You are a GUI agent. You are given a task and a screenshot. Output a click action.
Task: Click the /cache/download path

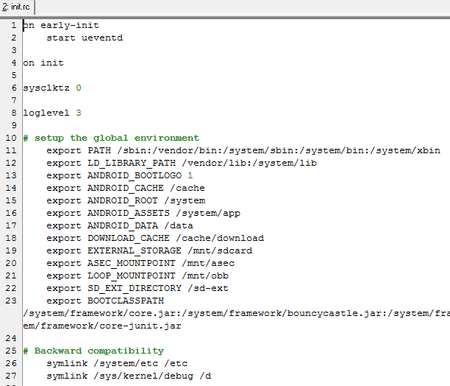[220, 238]
